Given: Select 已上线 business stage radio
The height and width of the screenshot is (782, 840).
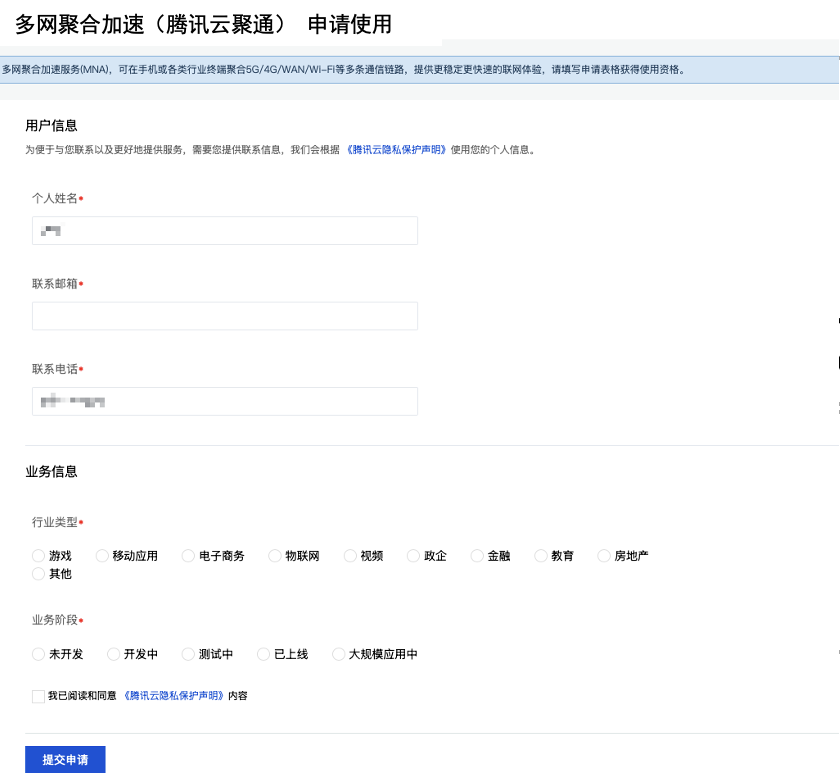Looking at the screenshot, I should [264, 654].
